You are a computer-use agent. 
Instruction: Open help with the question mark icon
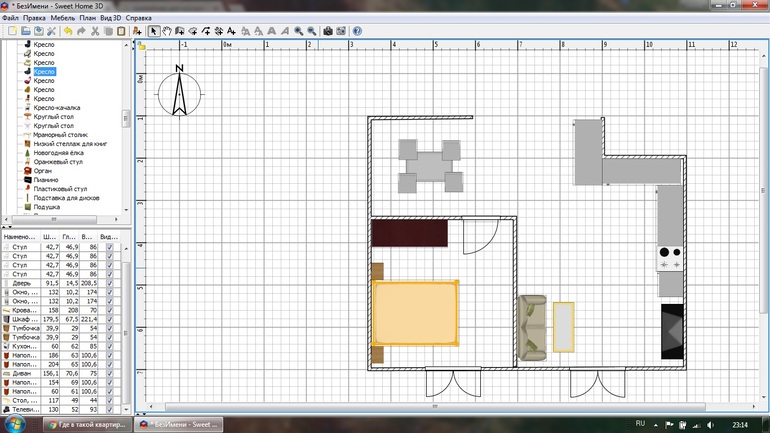click(x=357, y=31)
